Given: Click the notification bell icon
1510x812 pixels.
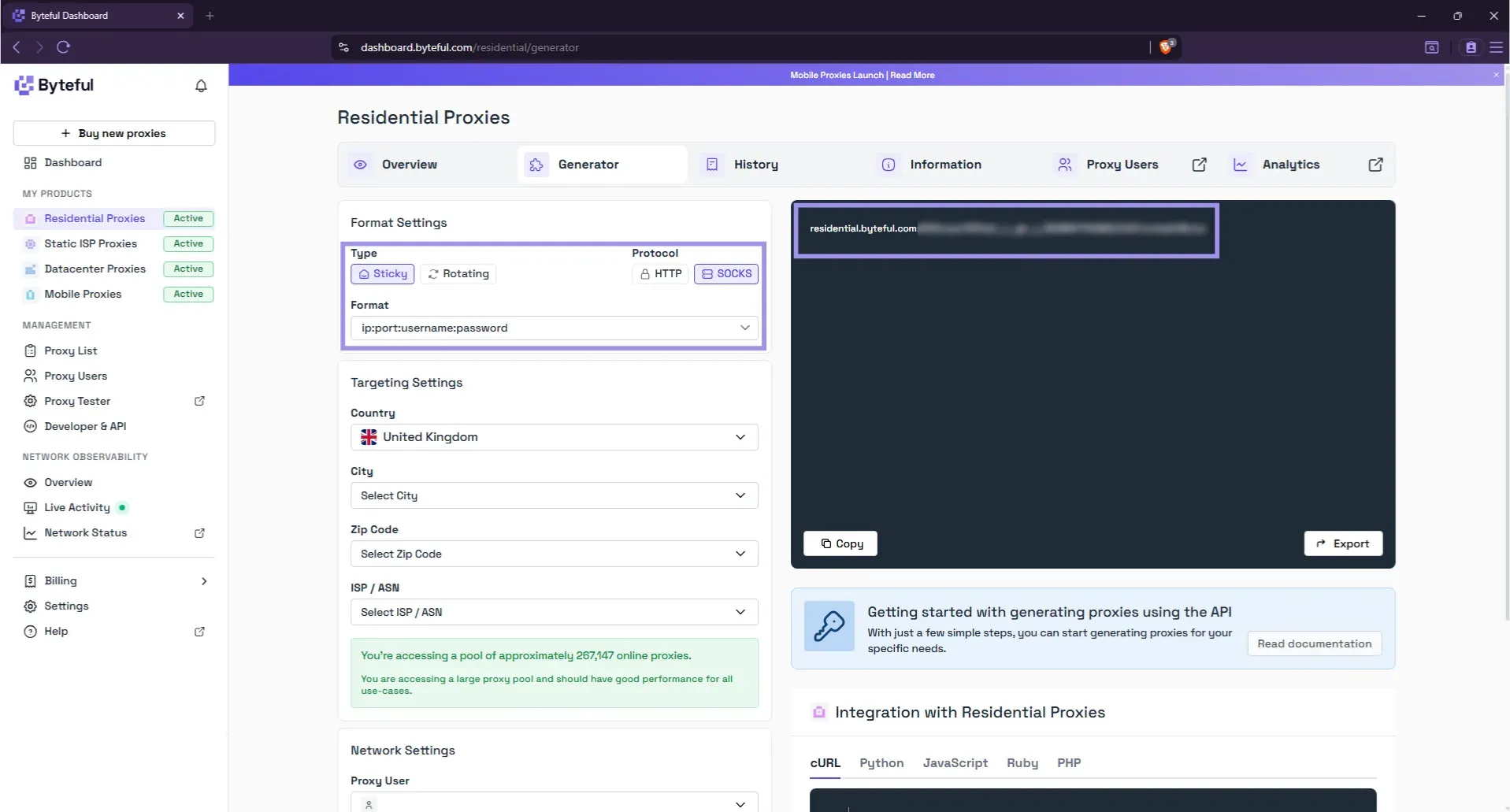Looking at the screenshot, I should [201, 86].
